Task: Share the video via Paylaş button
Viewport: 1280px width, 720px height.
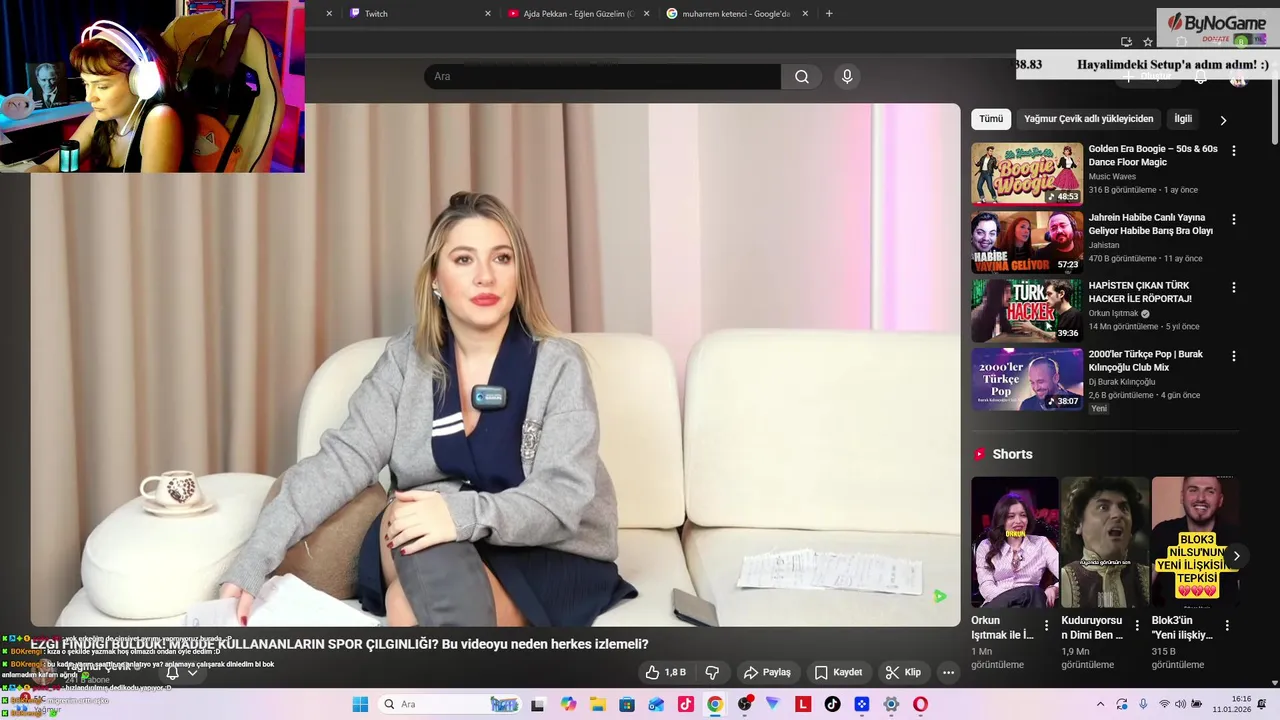Action: [x=767, y=672]
